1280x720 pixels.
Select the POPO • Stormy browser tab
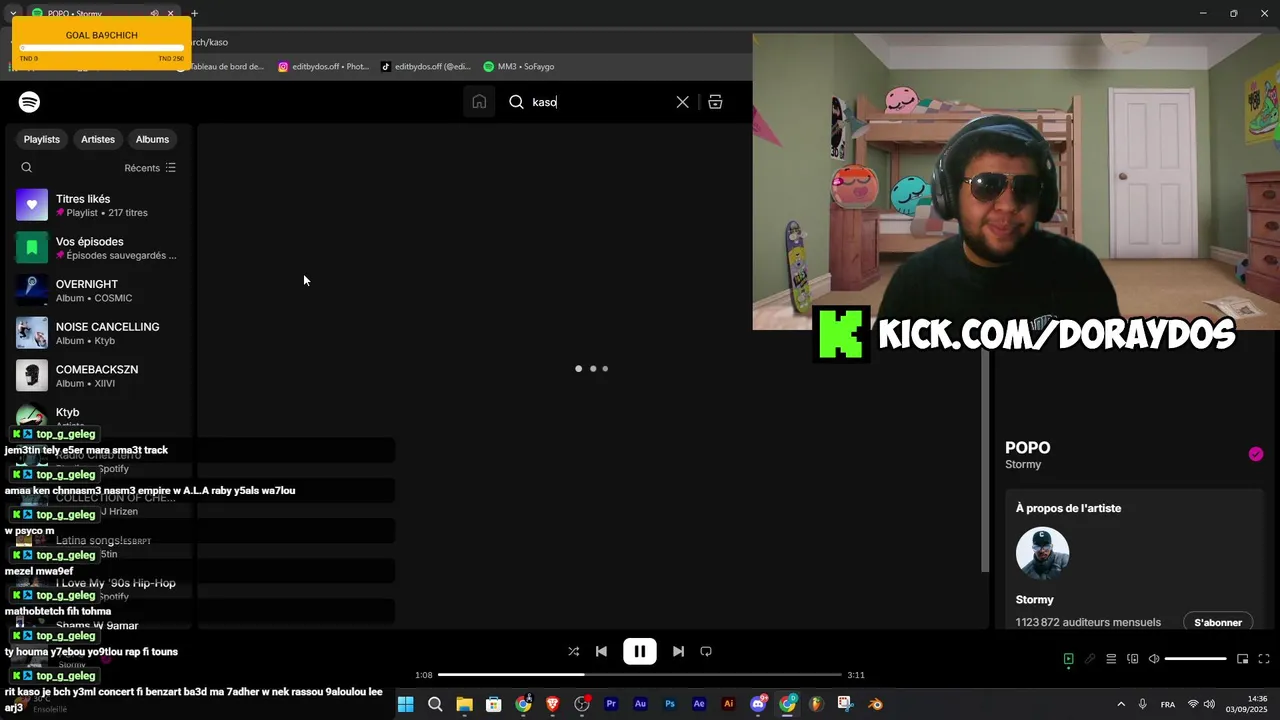101,14
